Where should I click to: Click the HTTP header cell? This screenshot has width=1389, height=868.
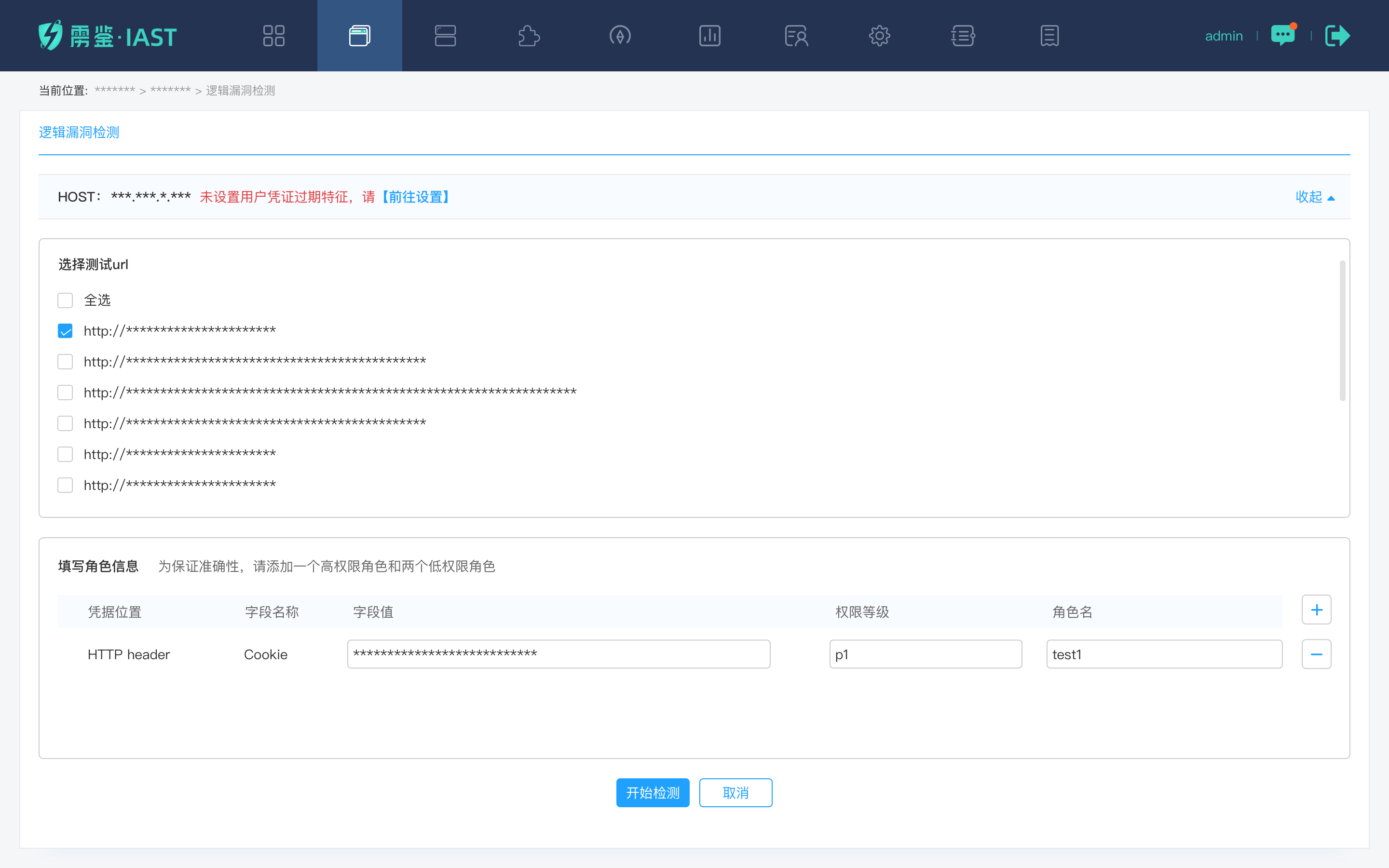pyautogui.click(x=129, y=654)
